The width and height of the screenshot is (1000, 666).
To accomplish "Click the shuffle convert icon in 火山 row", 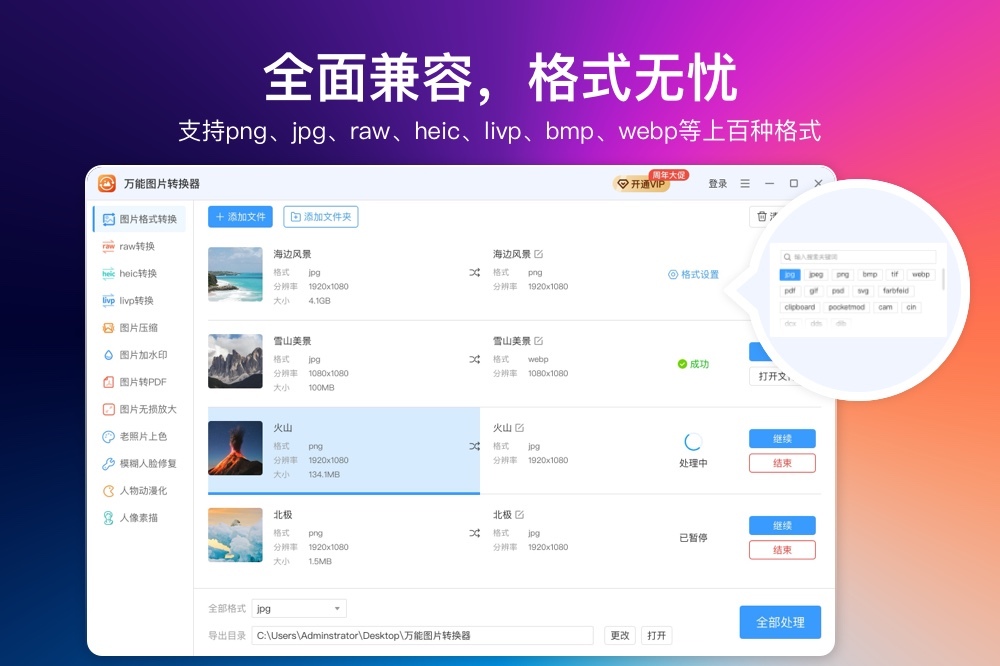I will pos(474,446).
